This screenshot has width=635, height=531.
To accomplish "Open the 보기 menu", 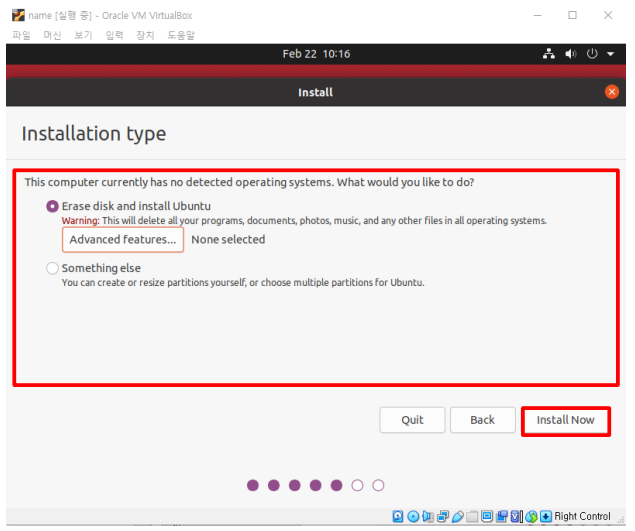I will coord(83,35).
